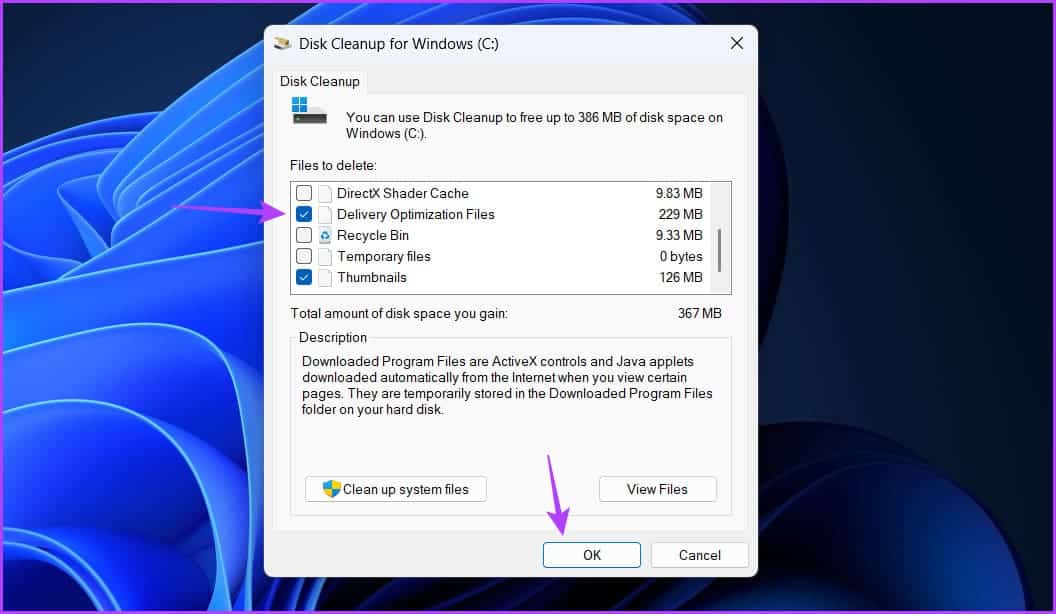The image size is (1056, 614).
Task: Select the Delivery Optimization Files label
Action: 416,214
